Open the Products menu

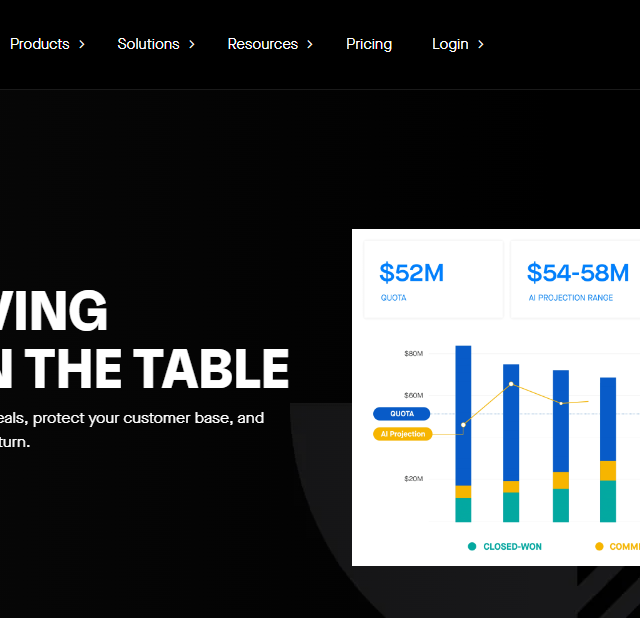tap(40, 44)
